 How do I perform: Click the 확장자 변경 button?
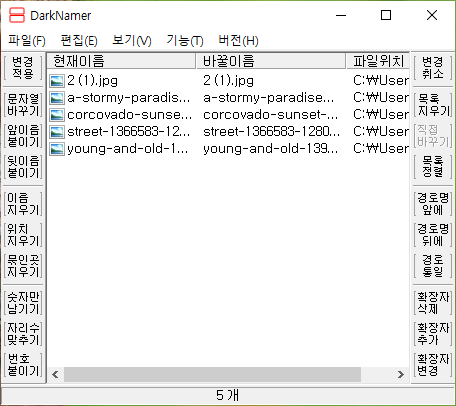(x=433, y=365)
